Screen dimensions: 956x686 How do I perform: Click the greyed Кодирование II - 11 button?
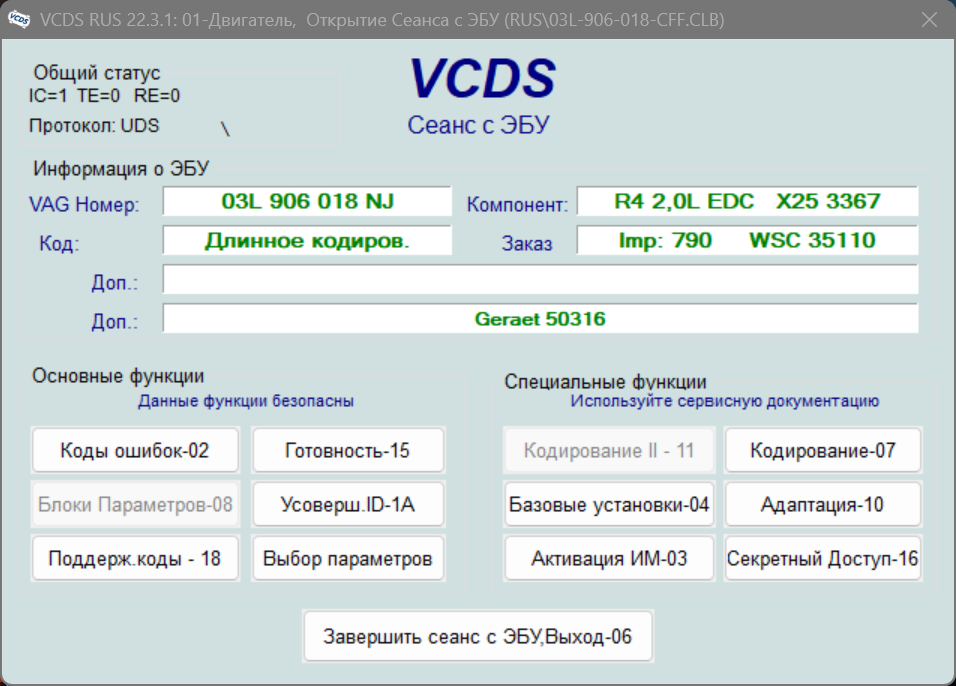(x=609, y=451)
